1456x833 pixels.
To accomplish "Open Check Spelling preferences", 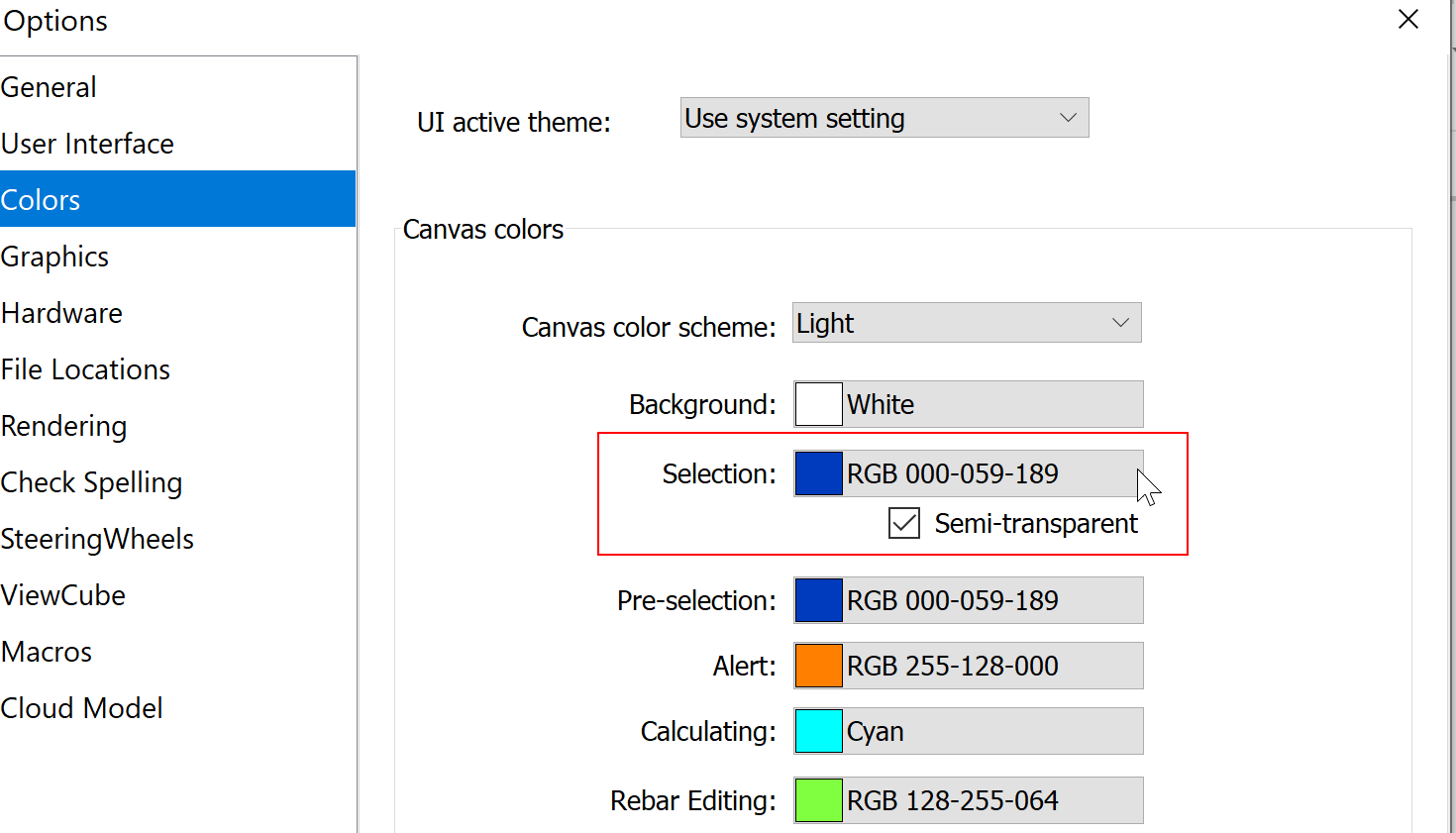I will point(91,482).
